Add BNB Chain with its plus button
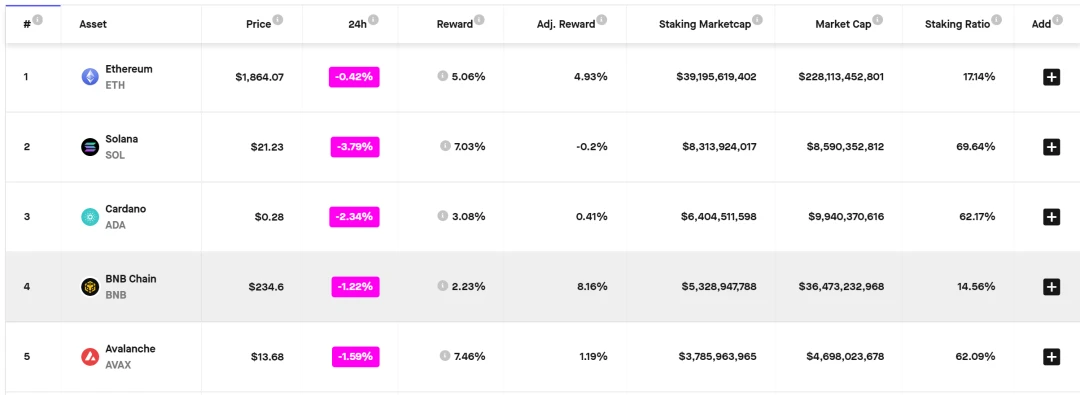 tap(1051, 287)
